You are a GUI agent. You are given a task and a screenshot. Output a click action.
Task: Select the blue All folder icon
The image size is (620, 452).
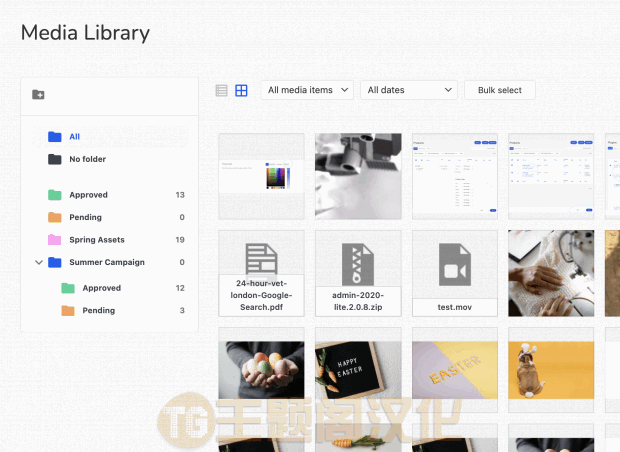(x=55, y=137)
